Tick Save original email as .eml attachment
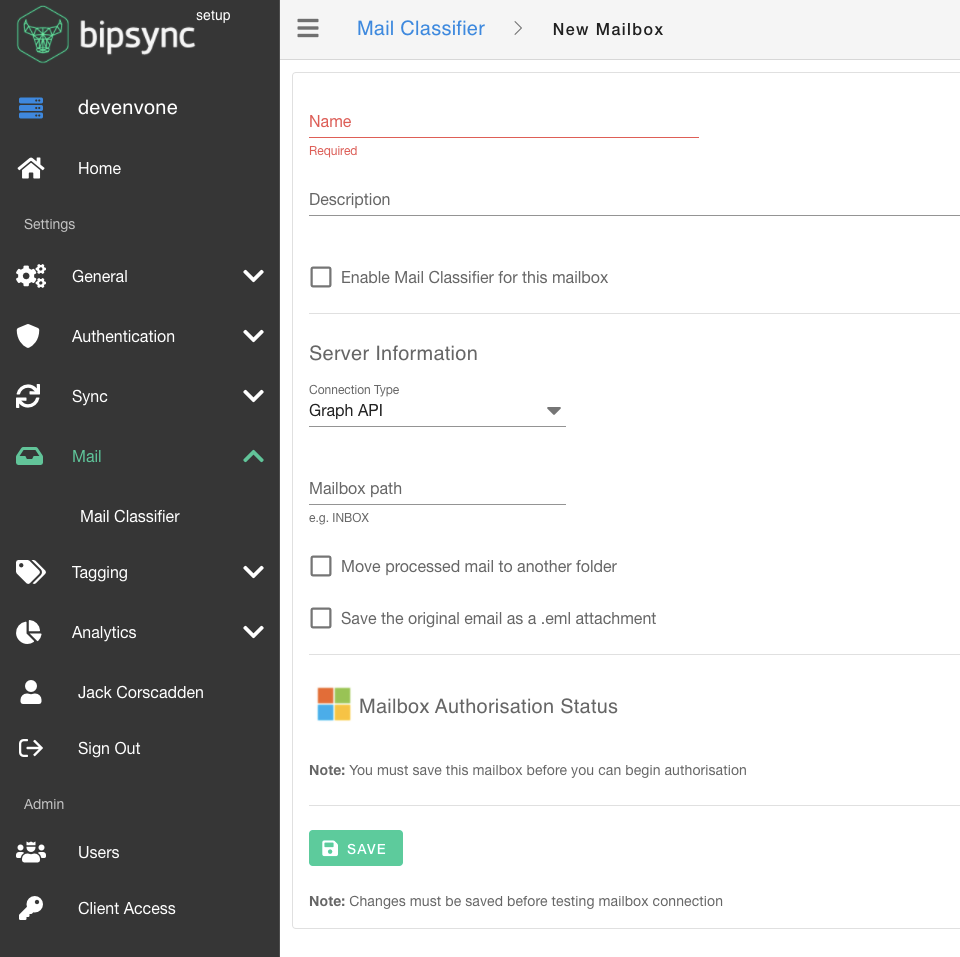The height and width of the screenshot is (957, 960). 321,618
